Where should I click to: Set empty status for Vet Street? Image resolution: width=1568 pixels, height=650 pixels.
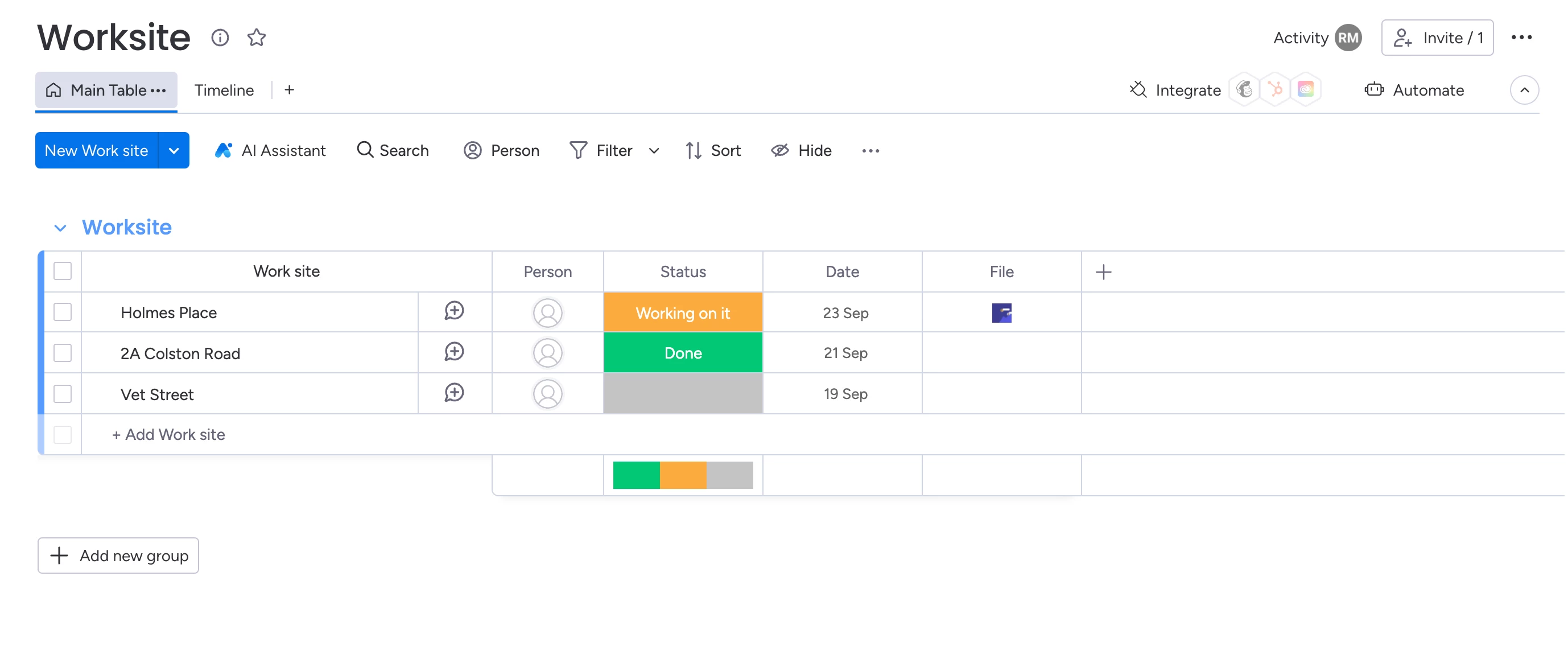coord(683,393)
